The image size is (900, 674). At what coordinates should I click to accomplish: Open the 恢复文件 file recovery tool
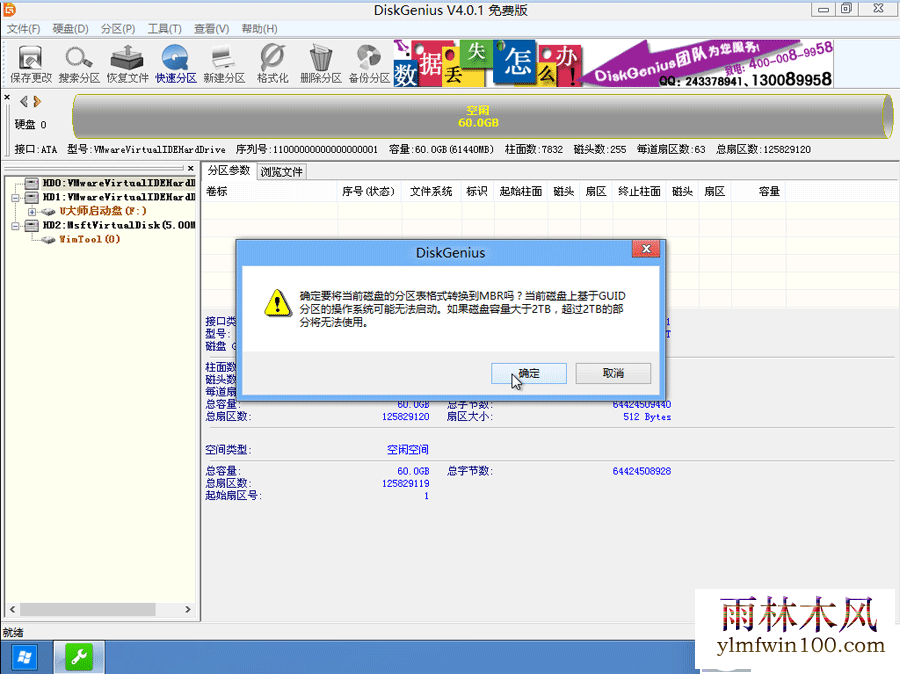[x=127, y=64]
